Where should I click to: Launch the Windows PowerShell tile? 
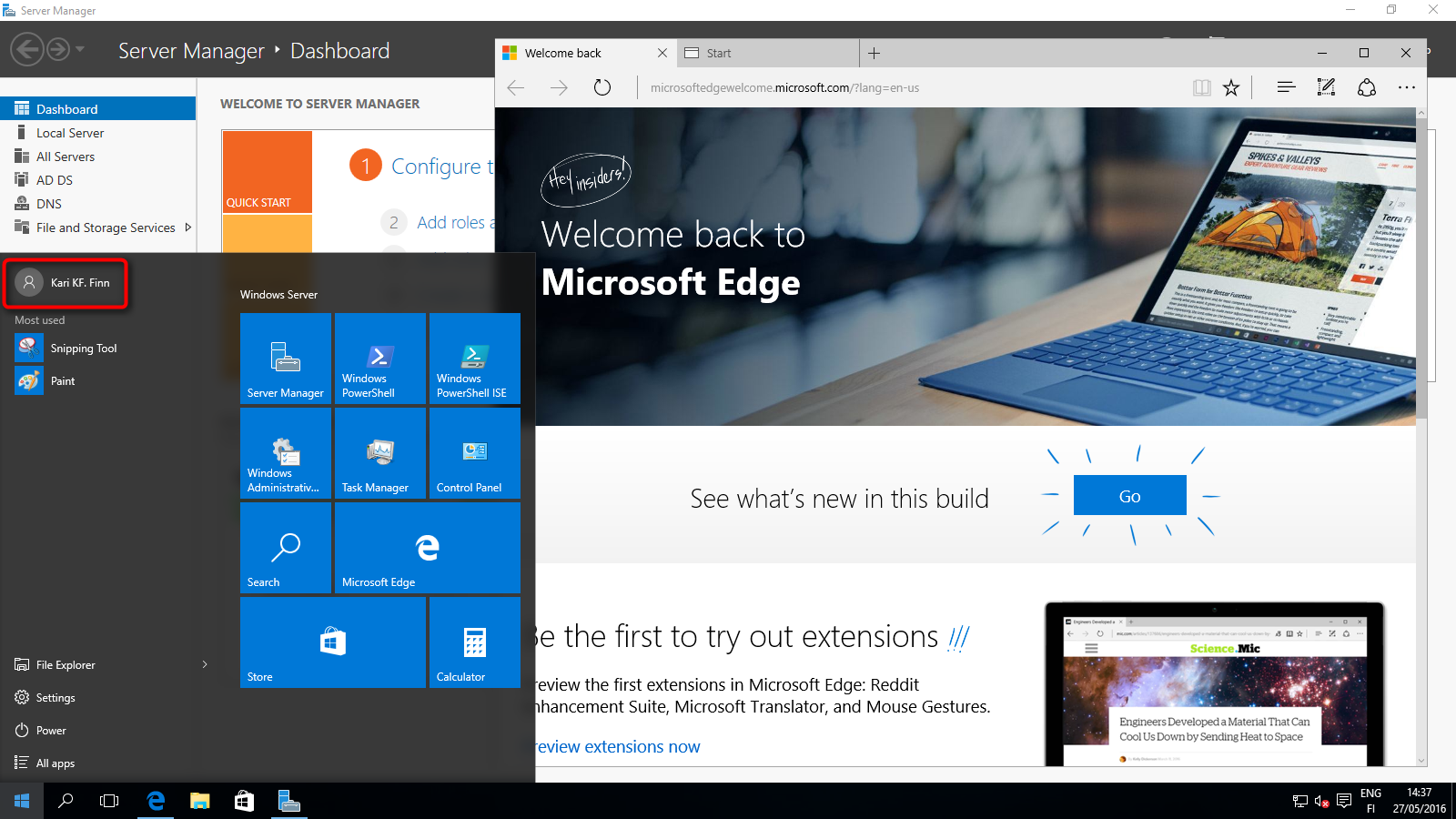click(380, 359)
